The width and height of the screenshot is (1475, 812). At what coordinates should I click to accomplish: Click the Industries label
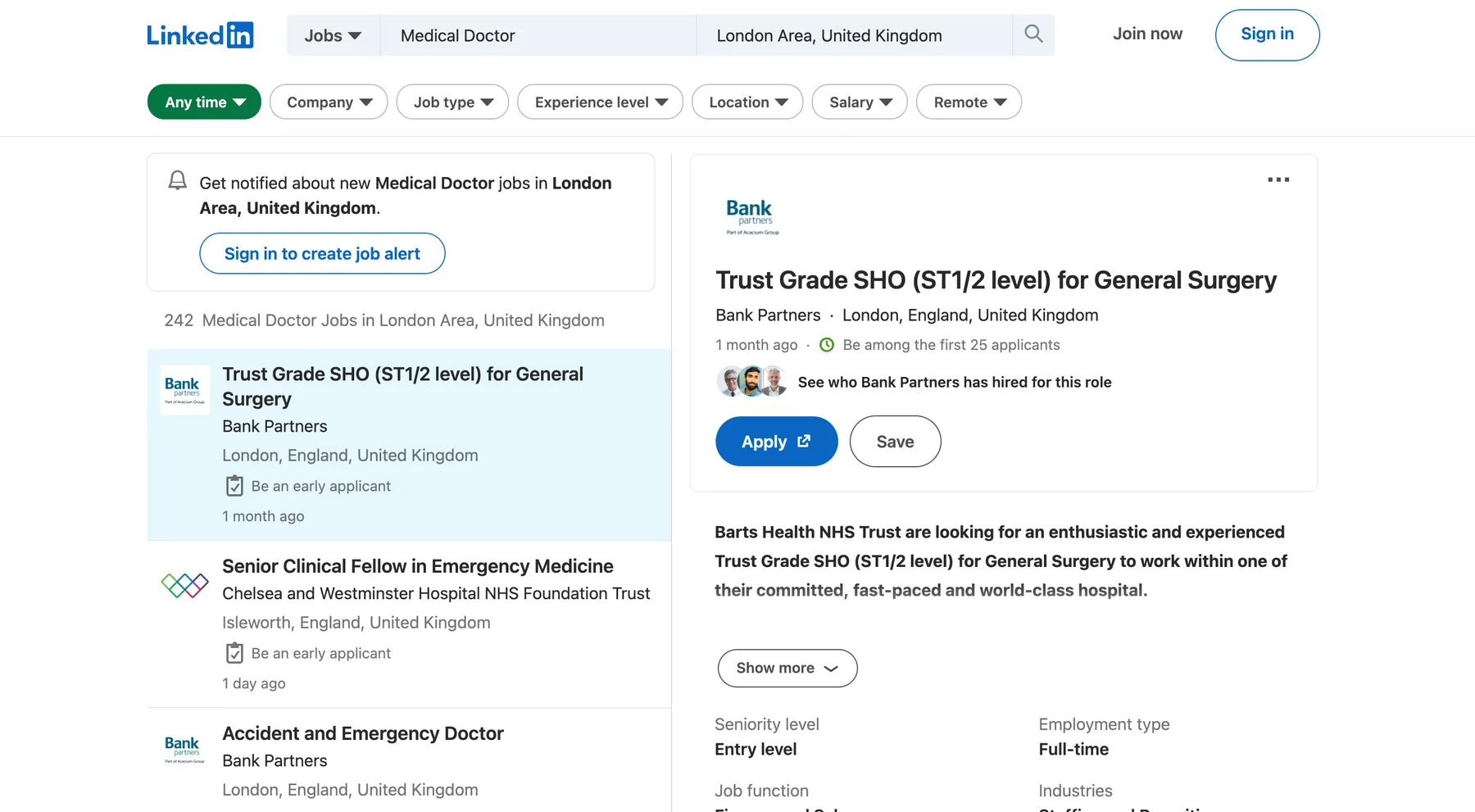[x=1075, y=791]
